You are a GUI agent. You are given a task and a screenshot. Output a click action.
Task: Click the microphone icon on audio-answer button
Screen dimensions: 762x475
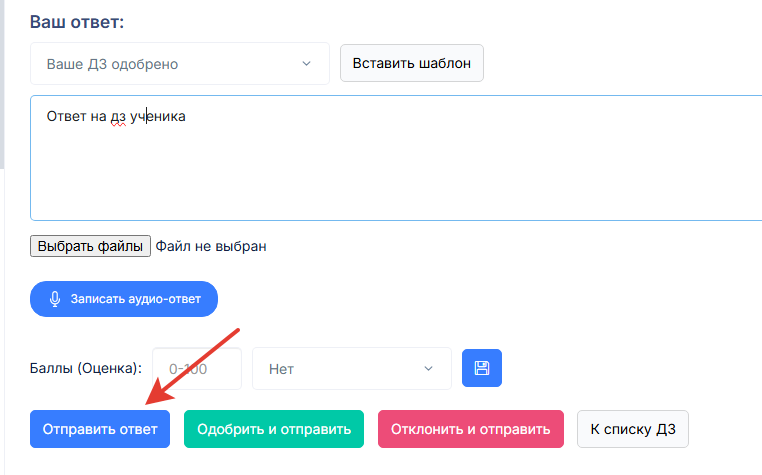55,299
